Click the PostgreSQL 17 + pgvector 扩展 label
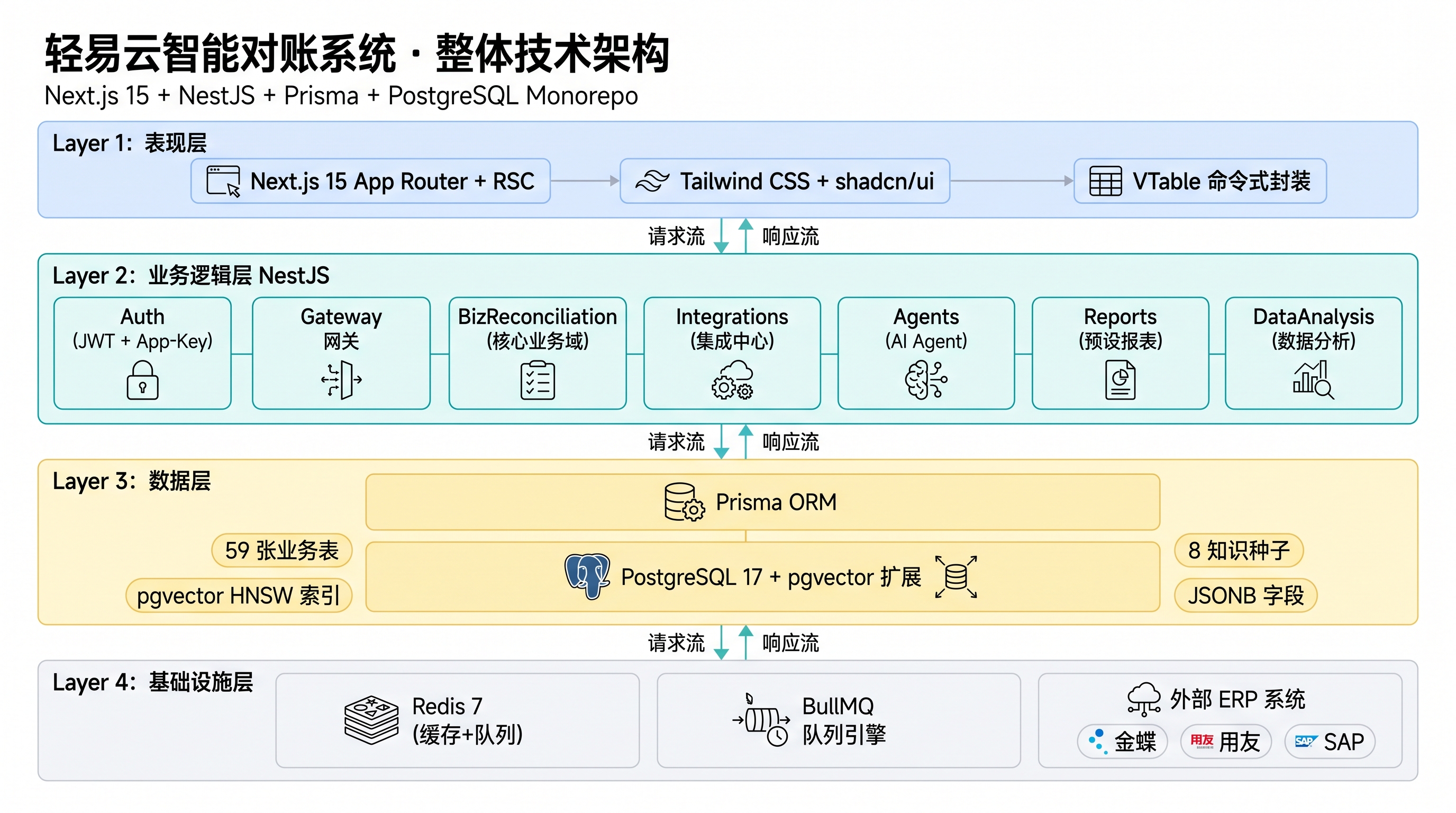This screenshot has height=813, width=1456. tap(771, 577)
